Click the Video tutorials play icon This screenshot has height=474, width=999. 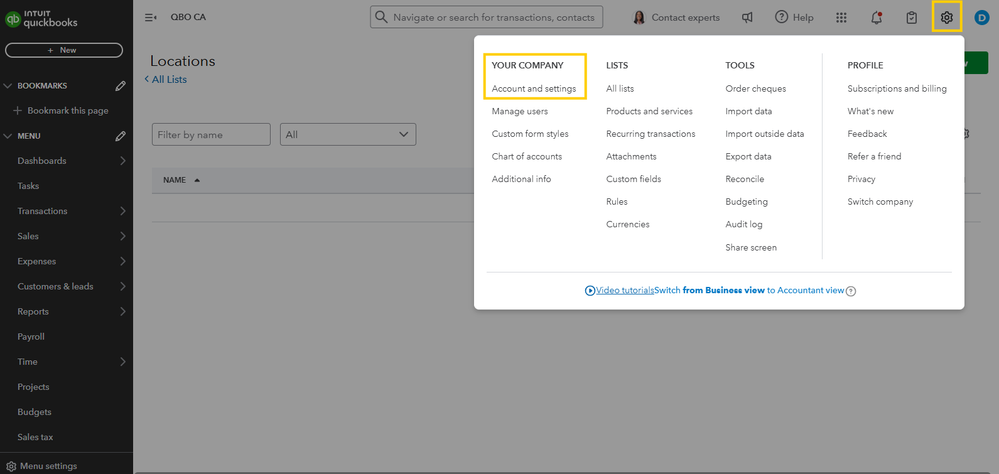pos(590,291)
